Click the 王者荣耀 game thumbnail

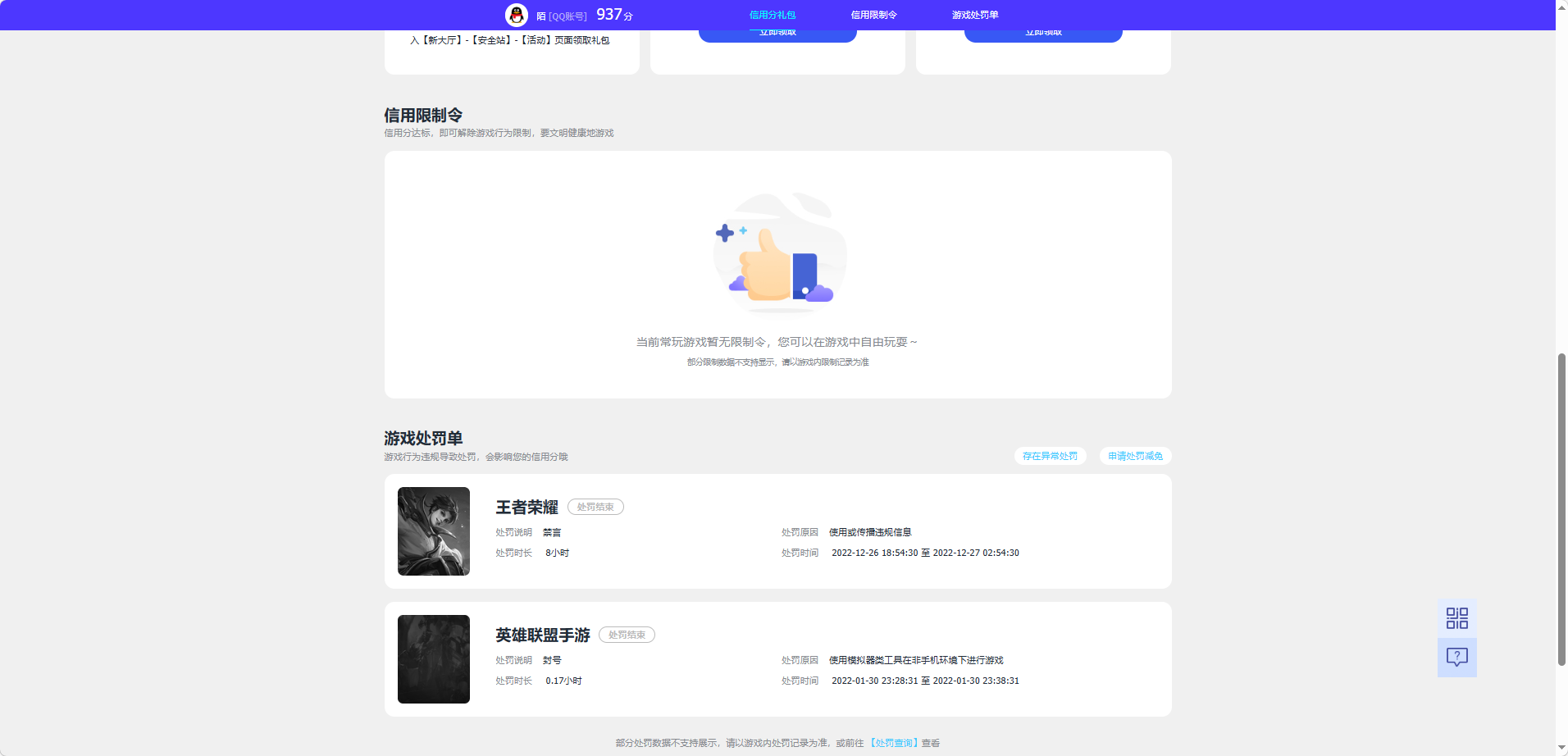(x=433, y=531)
